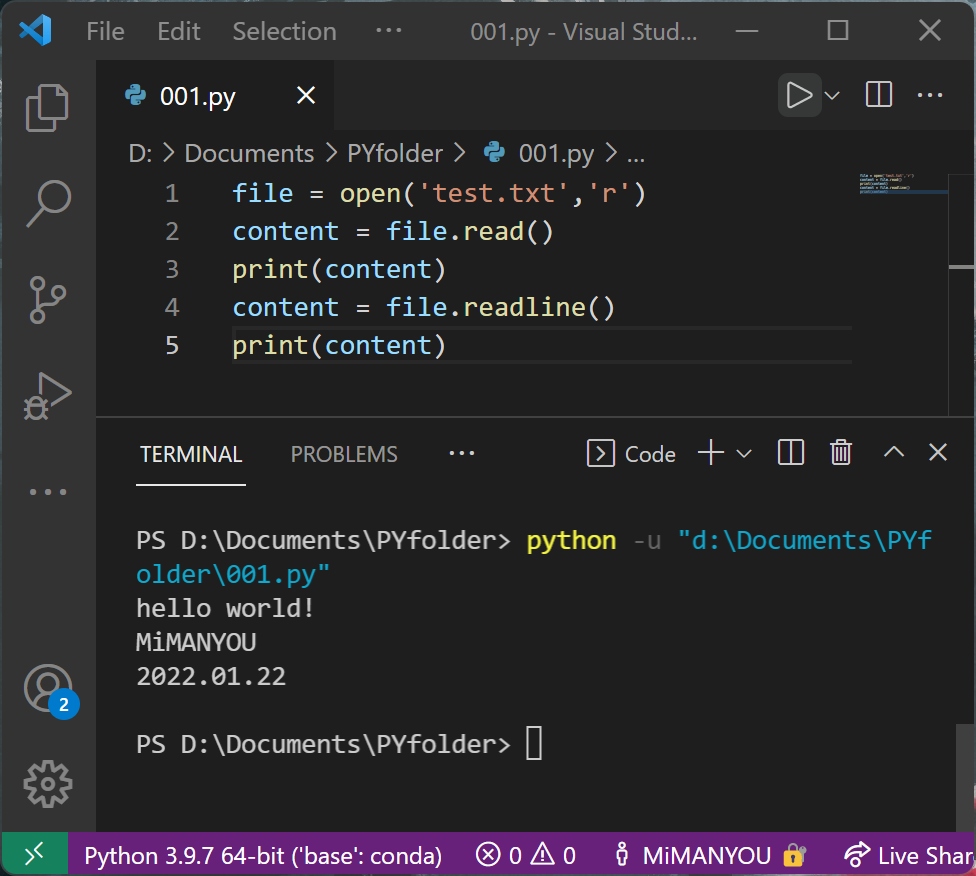The image size is (976, 876).
Task: Kill the terminal with trash icon
Action: tap(841, 453)
